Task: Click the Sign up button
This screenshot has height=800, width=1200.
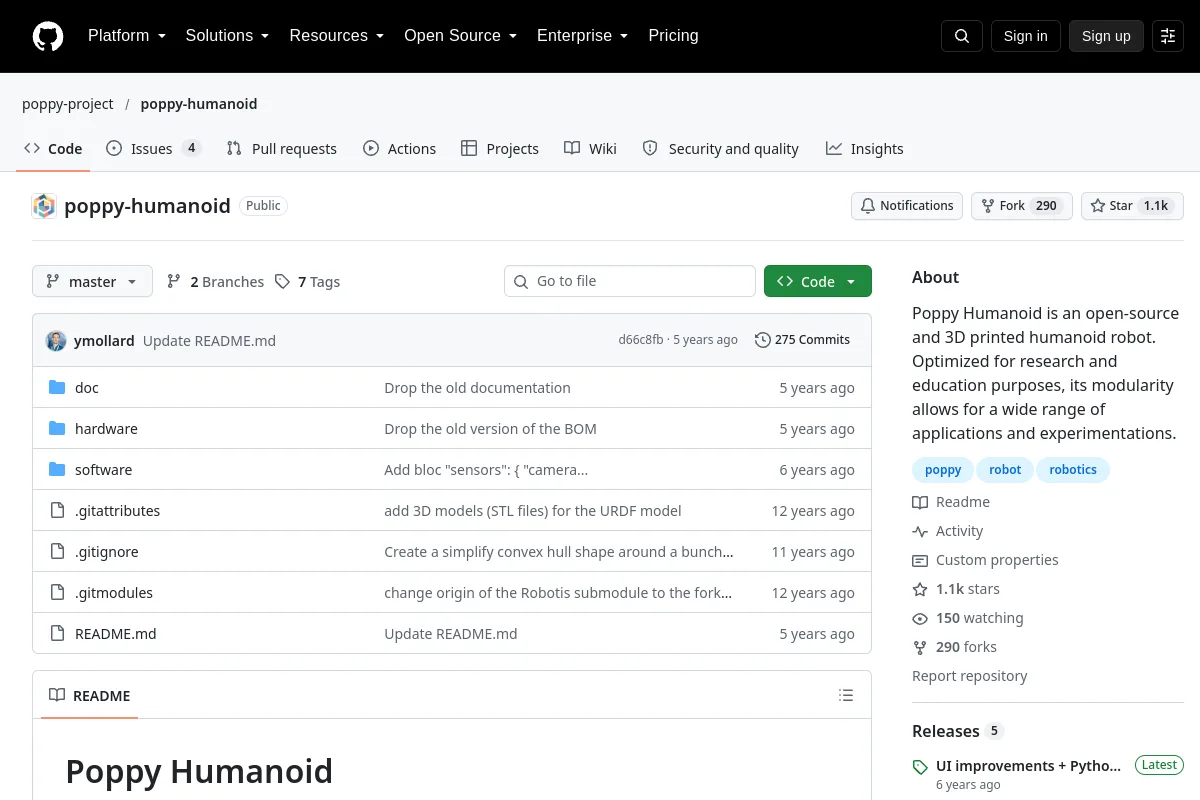Action: pyautogui.click(x=1106, y=36)
